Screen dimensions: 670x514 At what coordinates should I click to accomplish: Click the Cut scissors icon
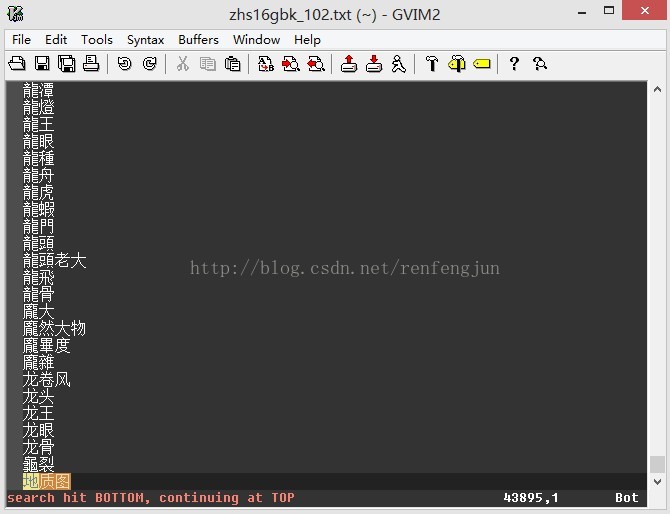coord(182,64)
